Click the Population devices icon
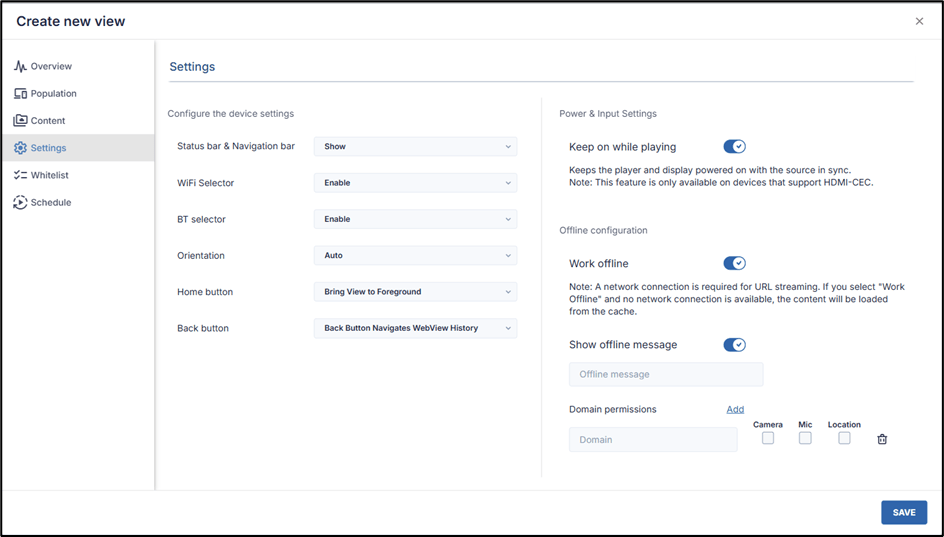The image size is (944, 537). click(x=20, y=93)
